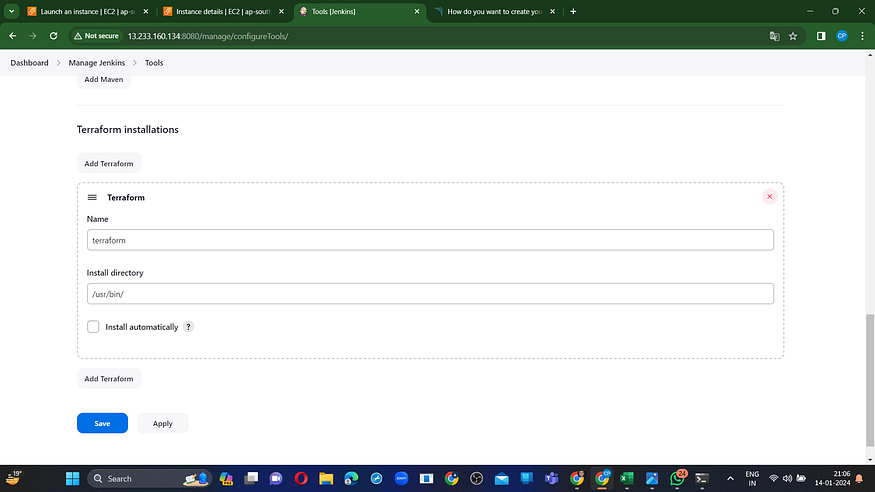The image size is (875, 492).
Task: Open Excel from the taskbar
Action: (627, 479)
